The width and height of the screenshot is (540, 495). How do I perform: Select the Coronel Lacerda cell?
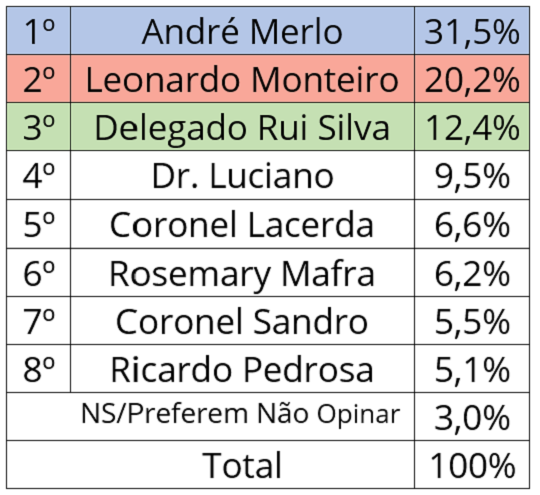[242, 224]
